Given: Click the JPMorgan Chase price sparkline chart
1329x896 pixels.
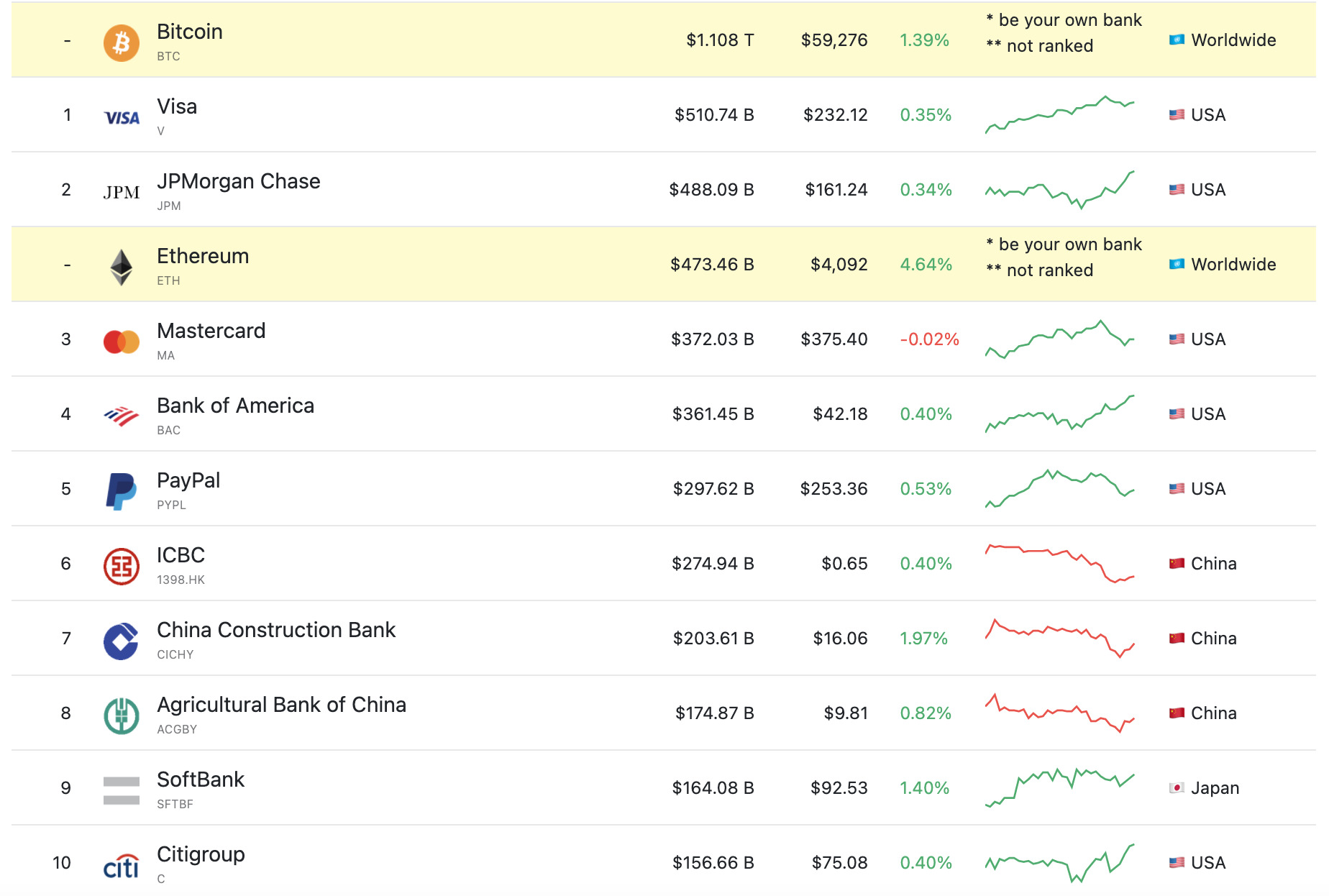Looking at the screenshot, I should (x=1059, y=189).
